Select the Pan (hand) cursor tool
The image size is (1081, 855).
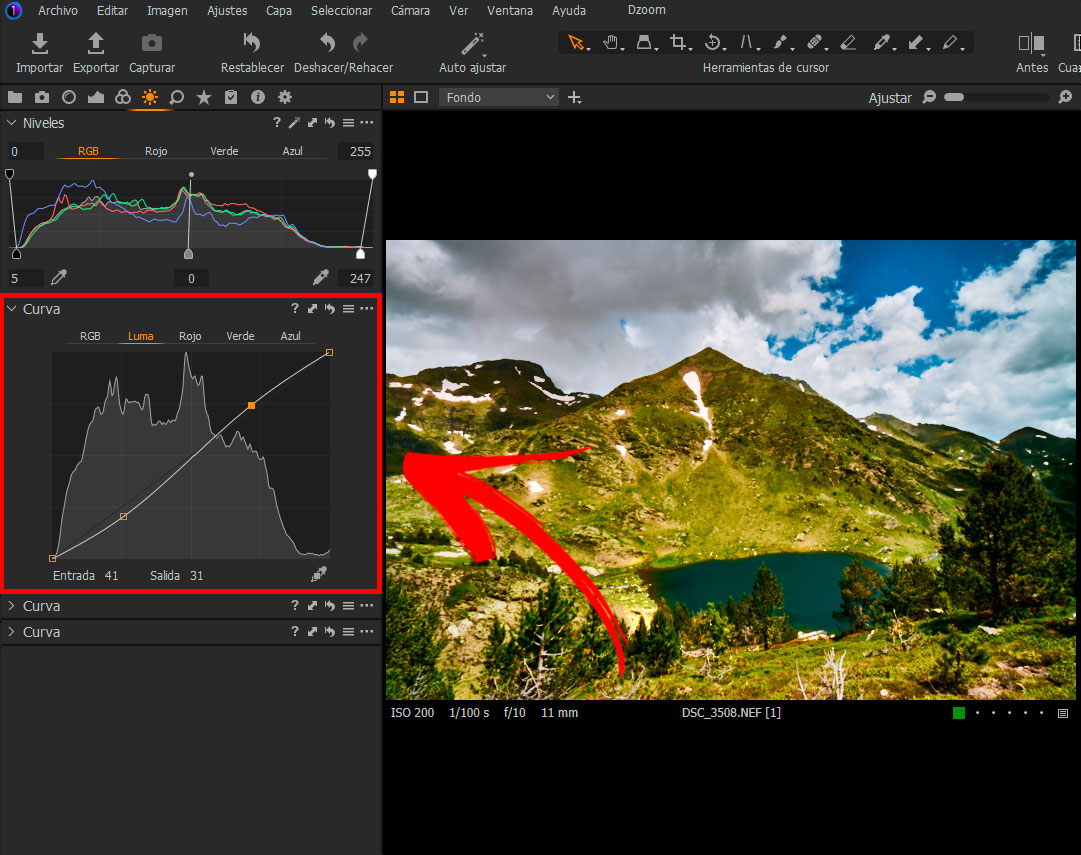coord(611,42)
